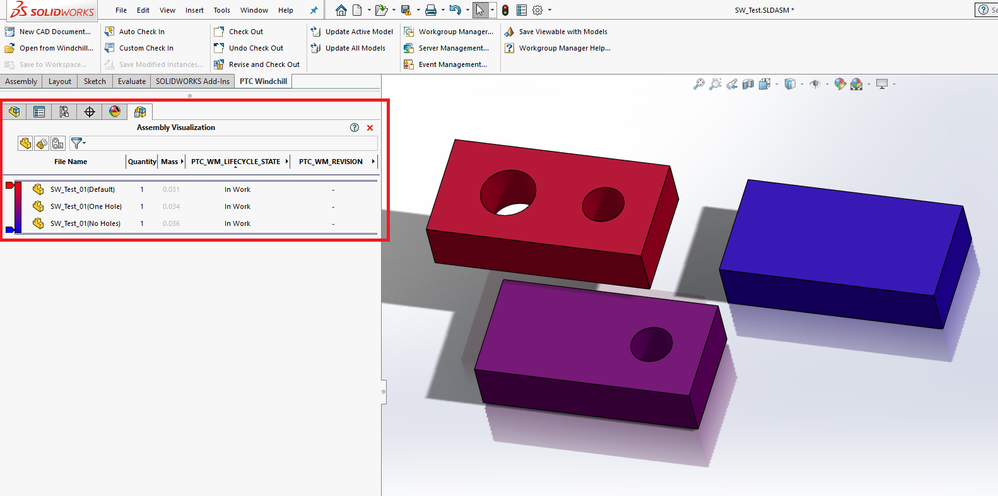The image size is (998, 496).
Task: Click the Zoom to Fit magnifier icon
Action: tap(697, 85)
